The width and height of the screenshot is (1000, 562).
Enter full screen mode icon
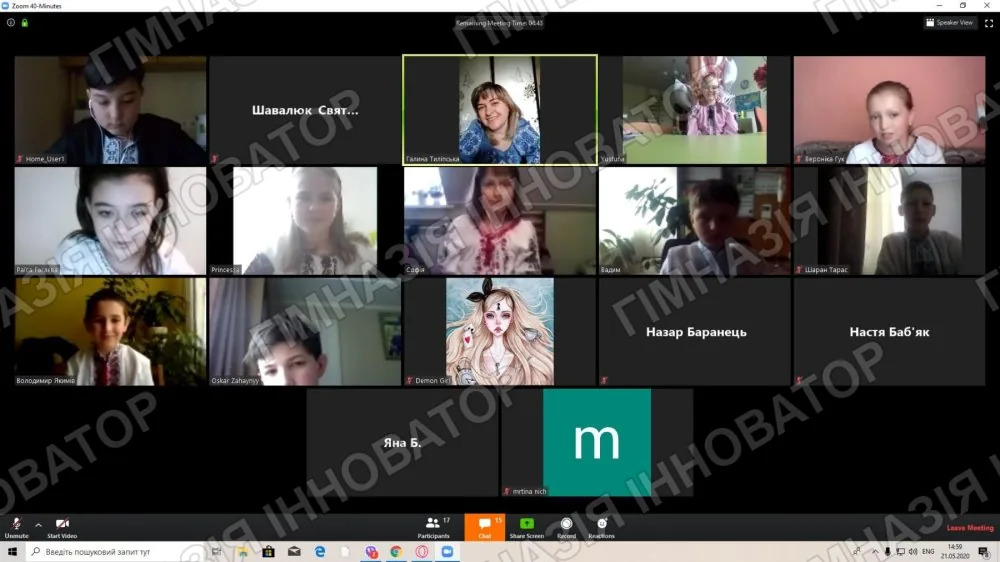989,23
